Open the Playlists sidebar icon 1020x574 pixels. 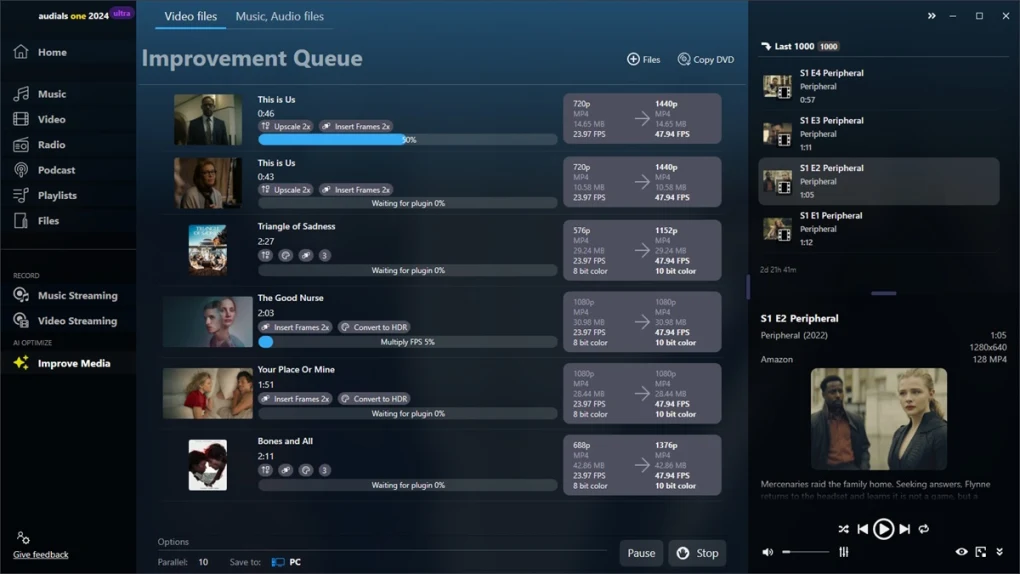[x=21, y=196]
